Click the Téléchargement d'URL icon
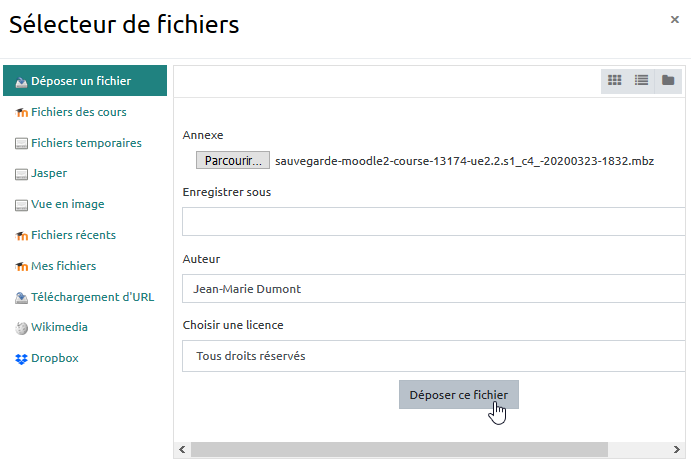691x469 pixels. 21,297
